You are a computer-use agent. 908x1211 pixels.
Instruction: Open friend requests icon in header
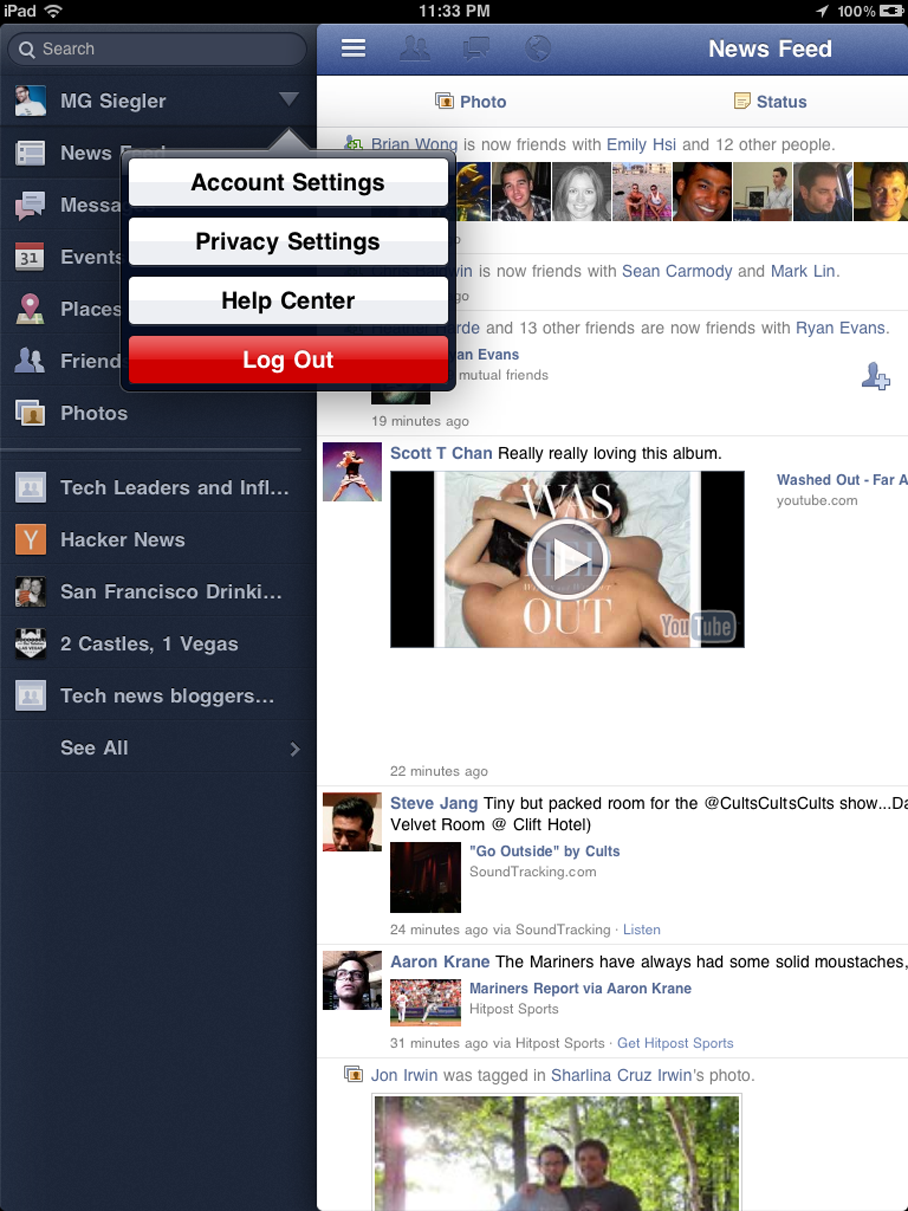(x=415, y=49)
